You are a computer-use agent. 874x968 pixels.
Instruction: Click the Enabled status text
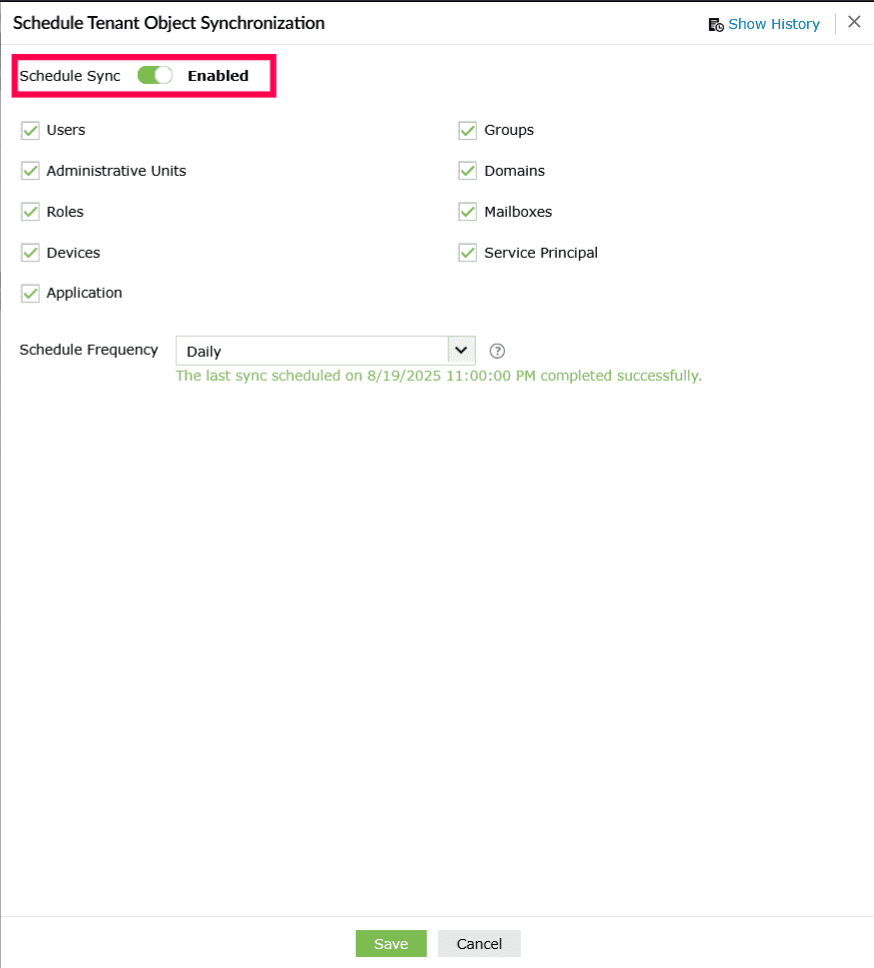[218, 76]
